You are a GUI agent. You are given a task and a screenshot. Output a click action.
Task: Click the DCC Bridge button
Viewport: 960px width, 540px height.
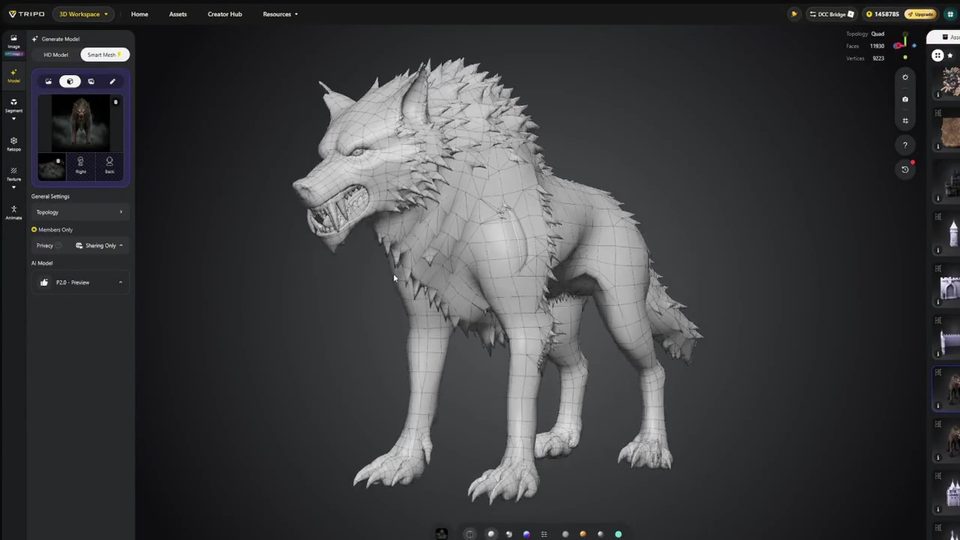(831, 14)
